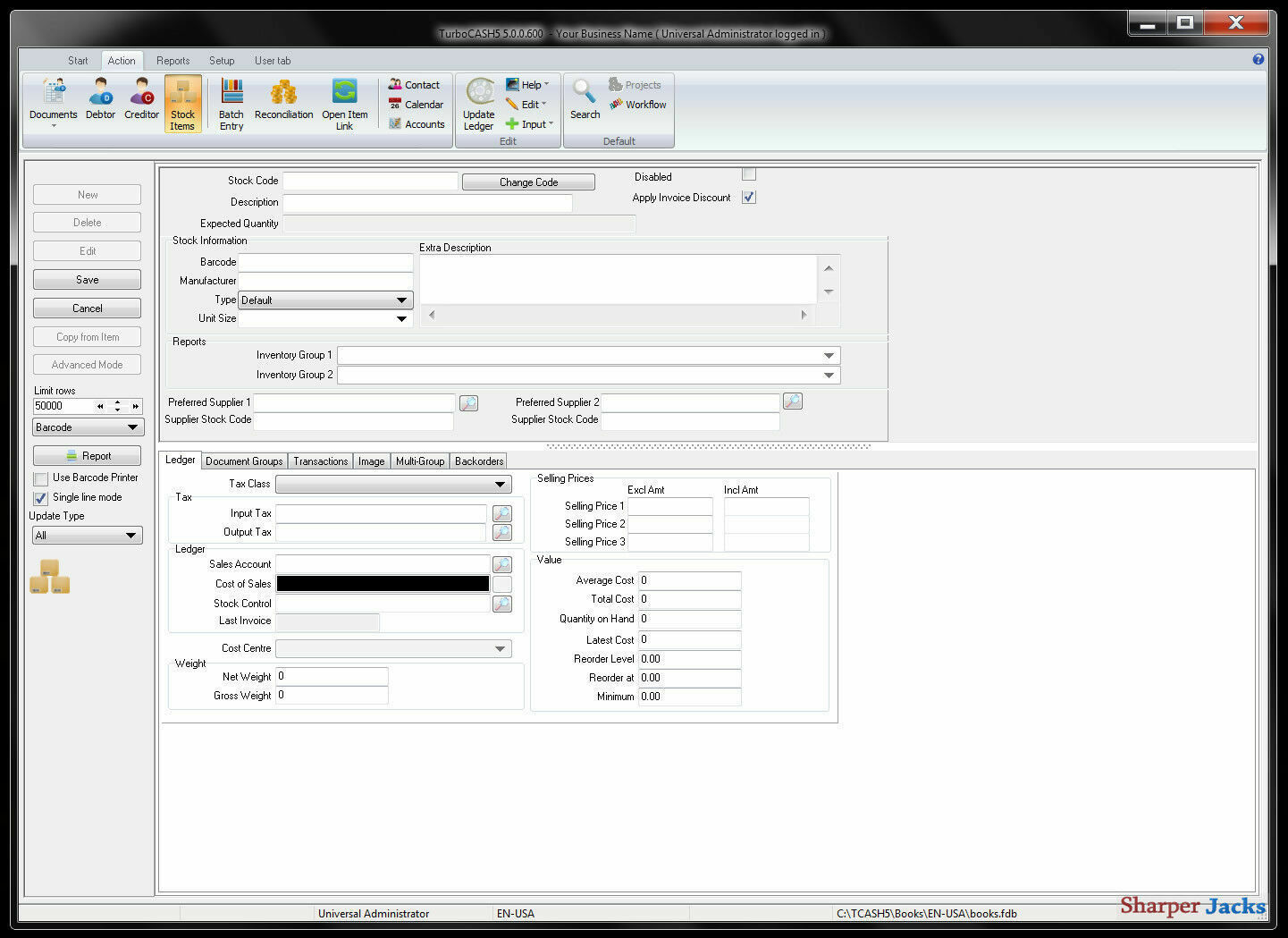Click the Advanced Mode button
Screen dimensions: 1288x938
(x=88, y=365)
